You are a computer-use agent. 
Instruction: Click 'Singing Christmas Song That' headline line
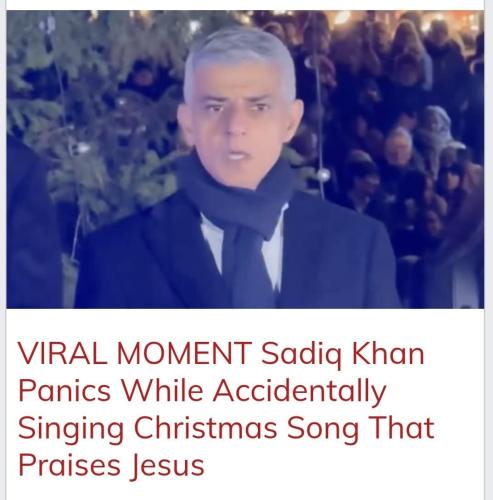click(226, 428)
